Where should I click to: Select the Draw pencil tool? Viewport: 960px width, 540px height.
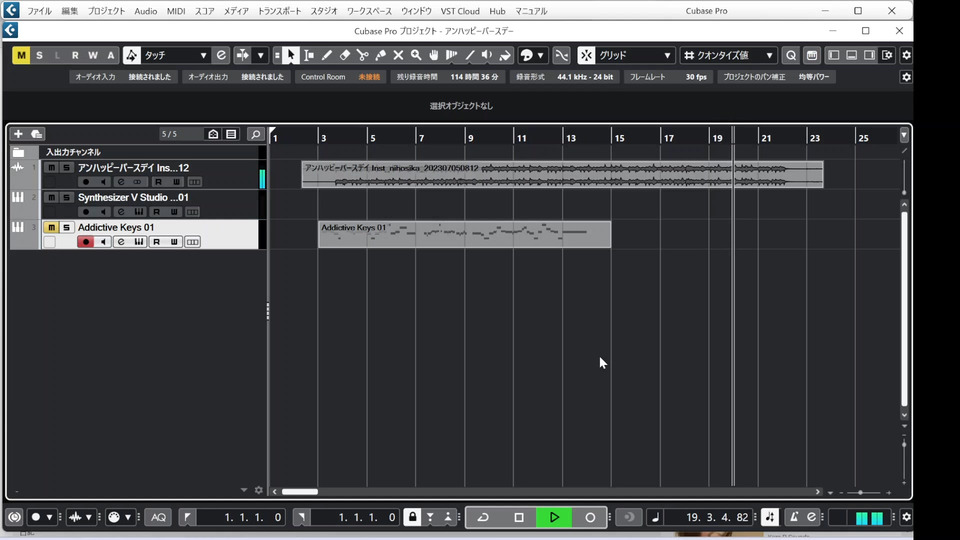(327, 55)
